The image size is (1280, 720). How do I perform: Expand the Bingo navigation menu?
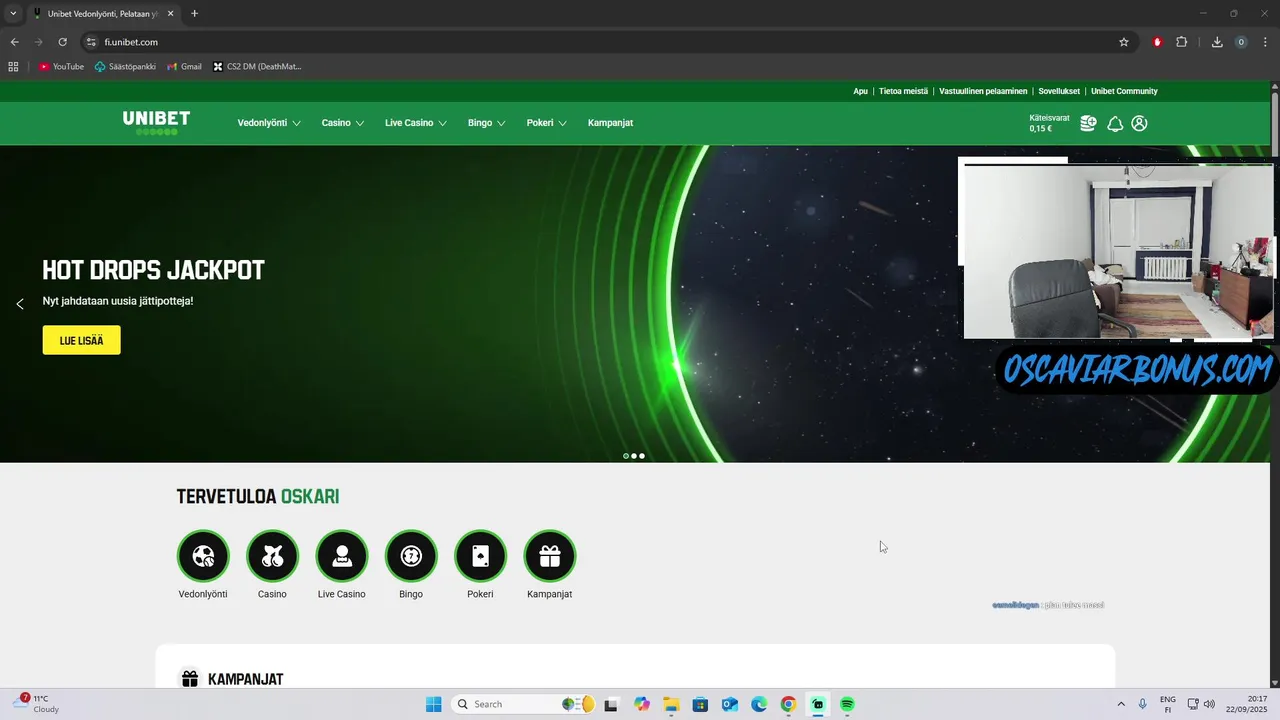click(x=487, y=123)
